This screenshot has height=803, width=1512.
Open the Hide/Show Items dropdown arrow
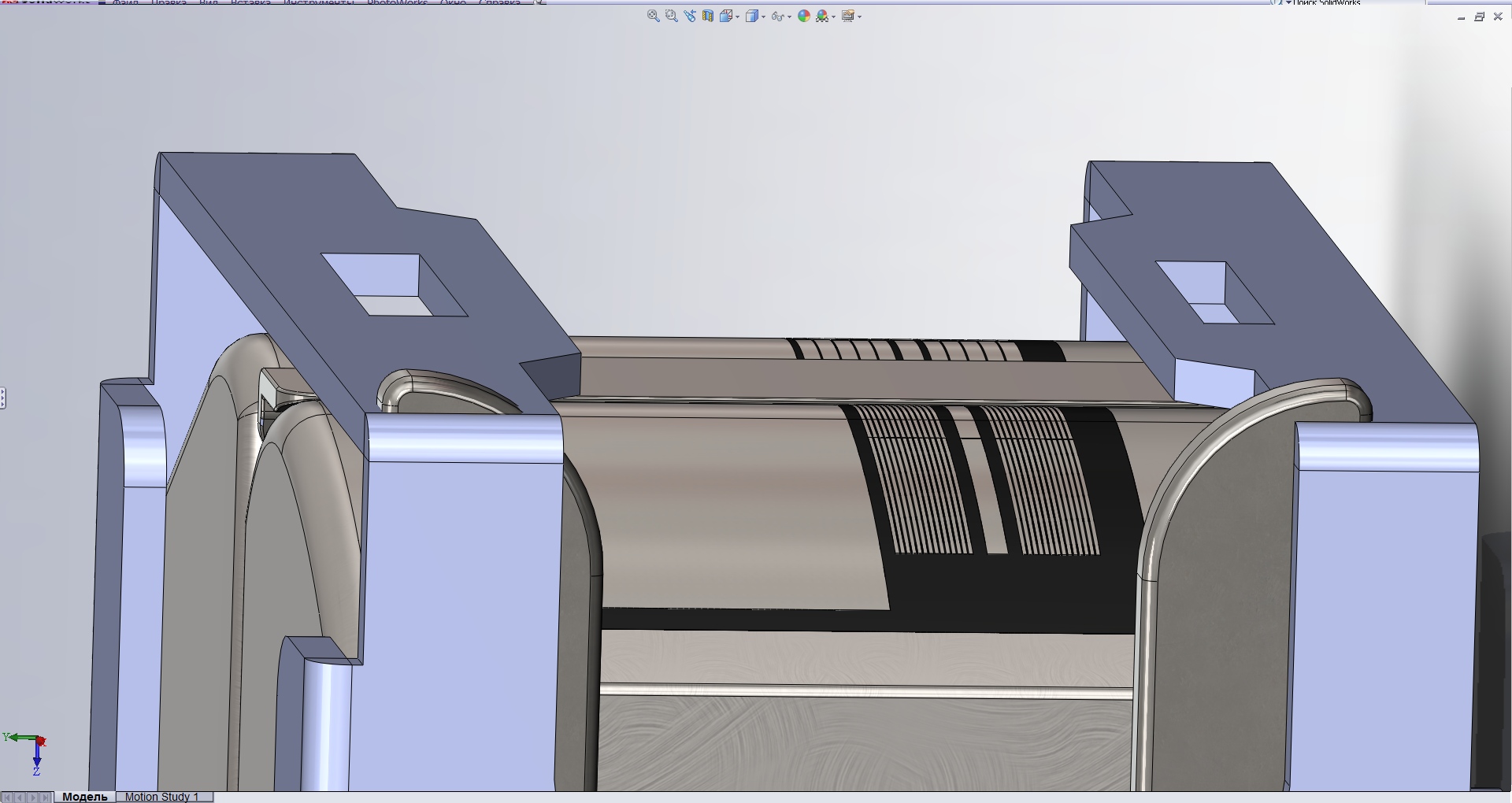click(789, 17)
